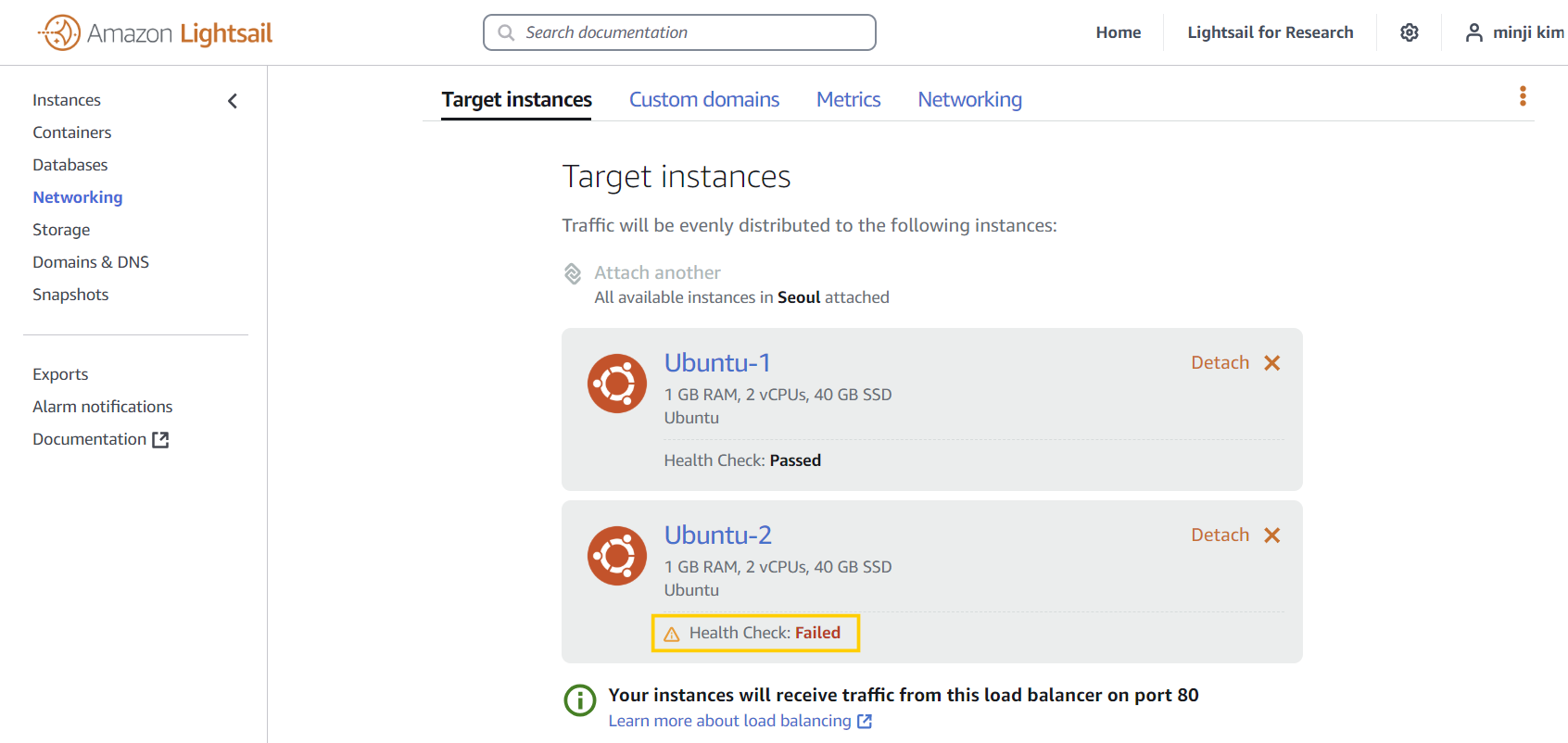Click the Attach another instance icon
The height and width of the screenshot is (743, 1568).
coord(573,273)
